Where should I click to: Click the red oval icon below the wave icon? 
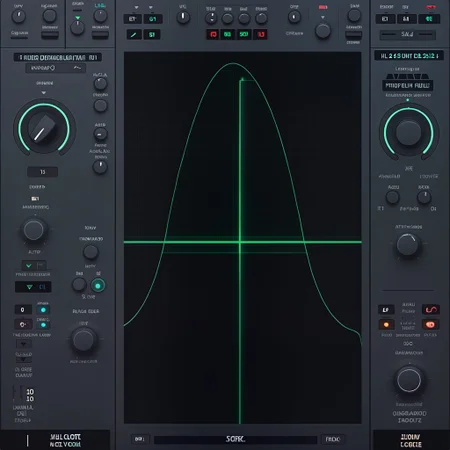(x=430, y=324)
